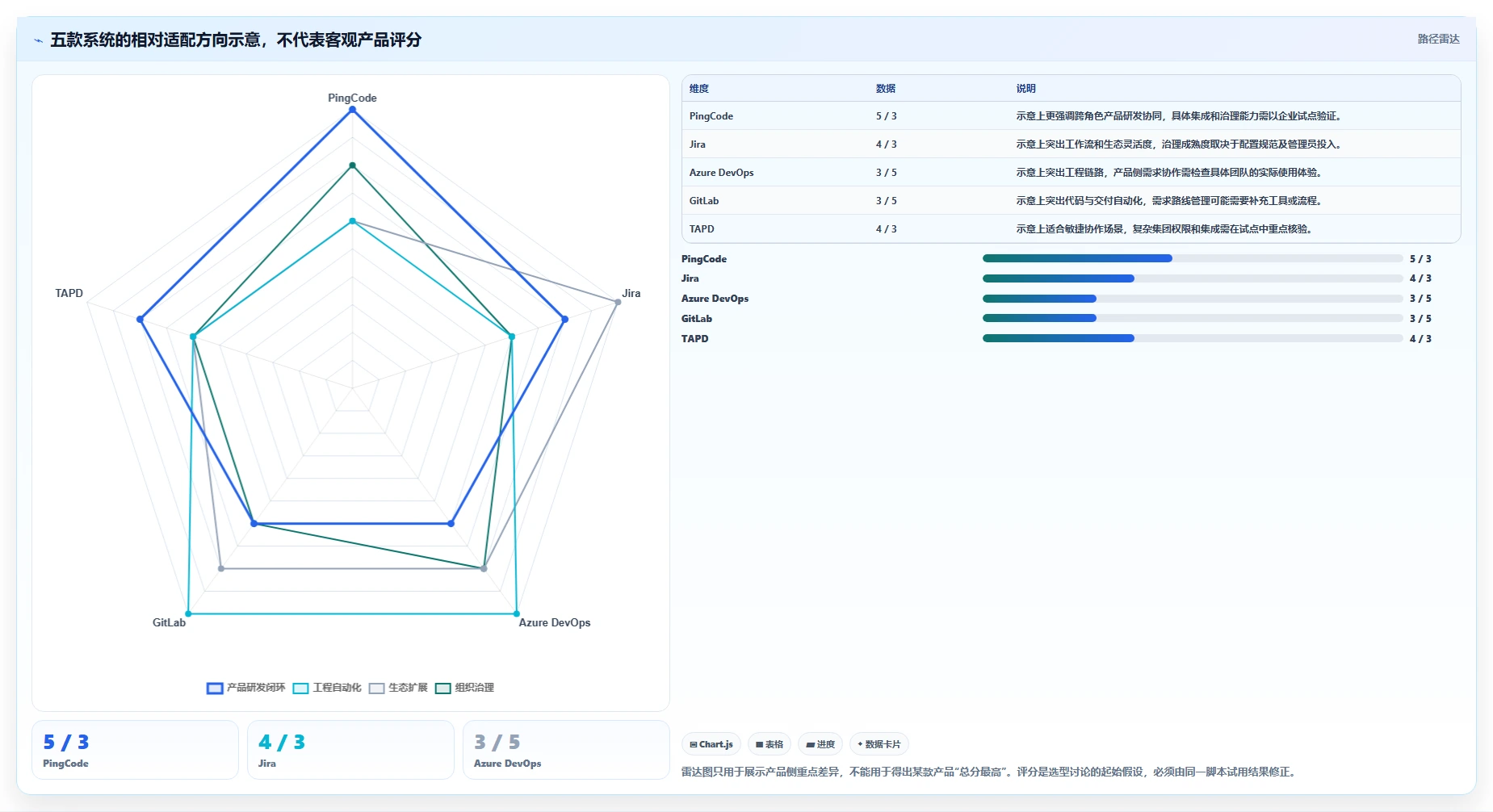Select the Jira progress bar
Image resolution: width=1493 pixels, height=812 pixels.
tap(1193, 278)
